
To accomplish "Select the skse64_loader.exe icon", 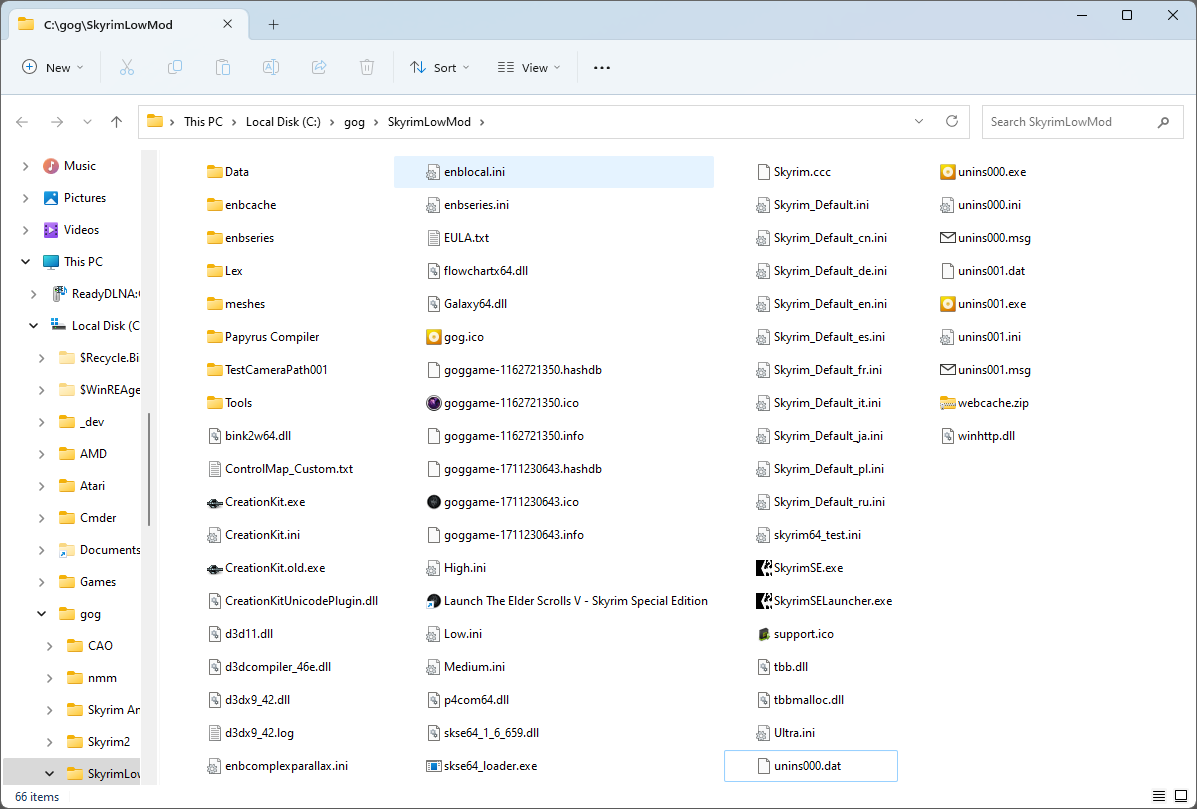I will [x=434, y=765].
